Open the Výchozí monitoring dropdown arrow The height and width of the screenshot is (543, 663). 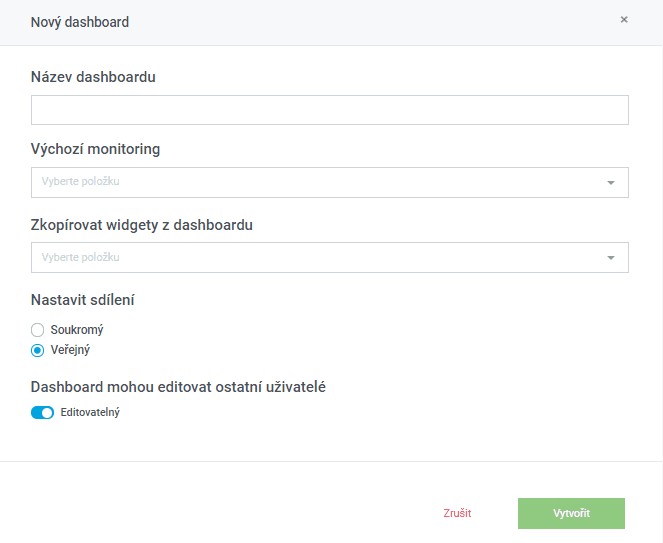click(610, 183)
